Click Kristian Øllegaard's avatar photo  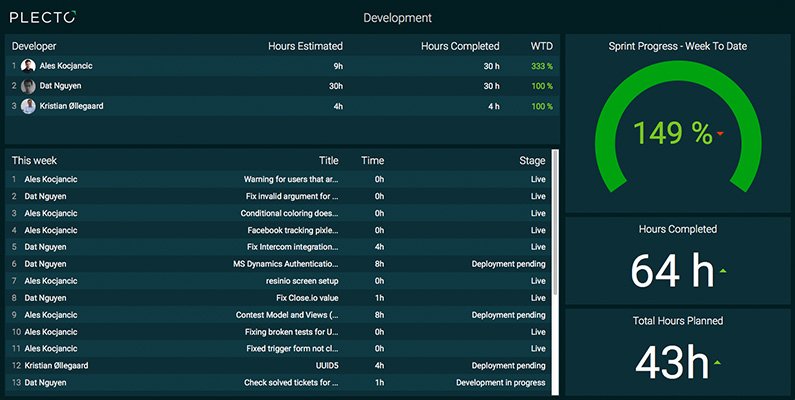click(28, 106)
